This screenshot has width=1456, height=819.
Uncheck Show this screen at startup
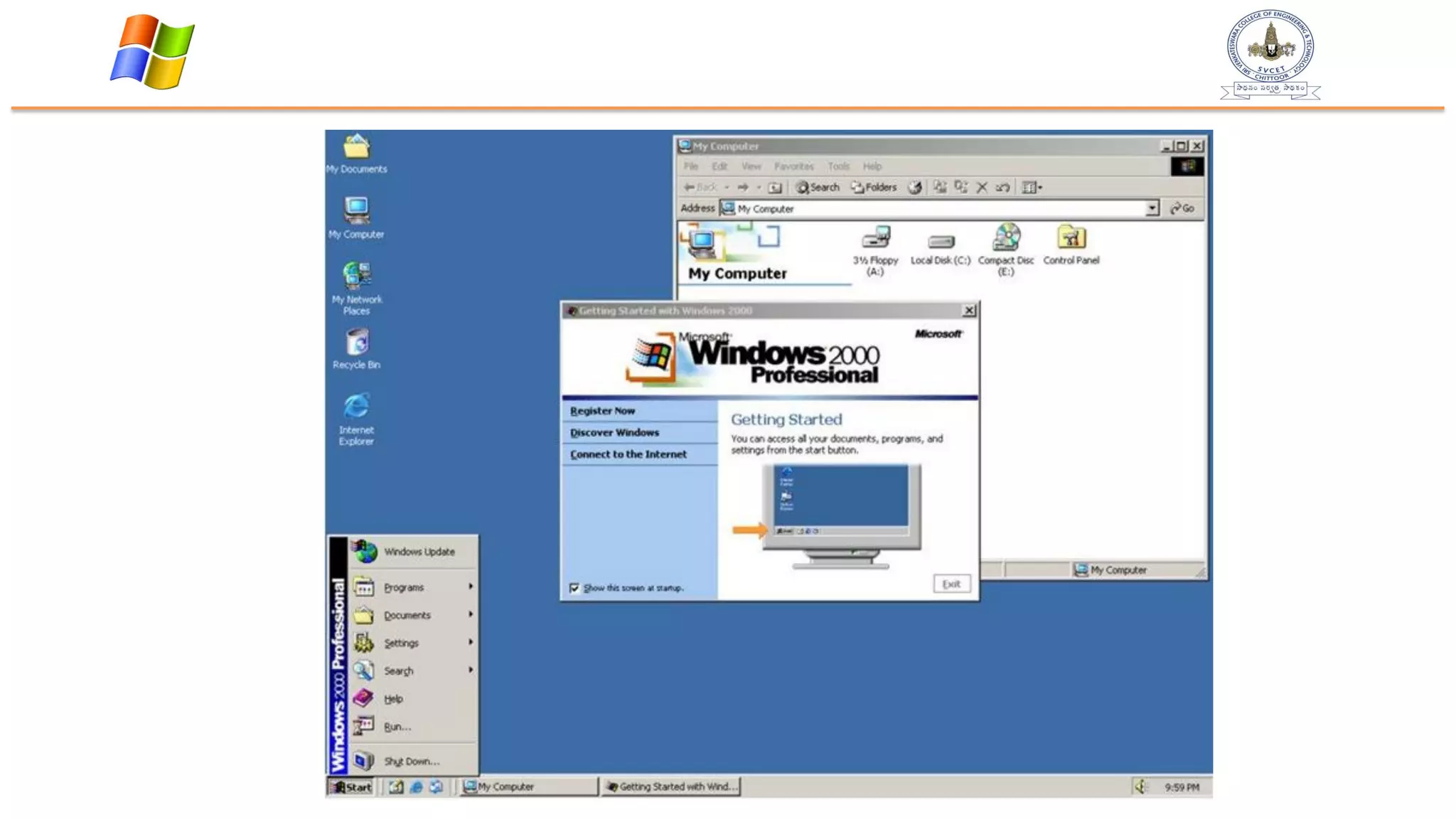(x=574, y=588)
